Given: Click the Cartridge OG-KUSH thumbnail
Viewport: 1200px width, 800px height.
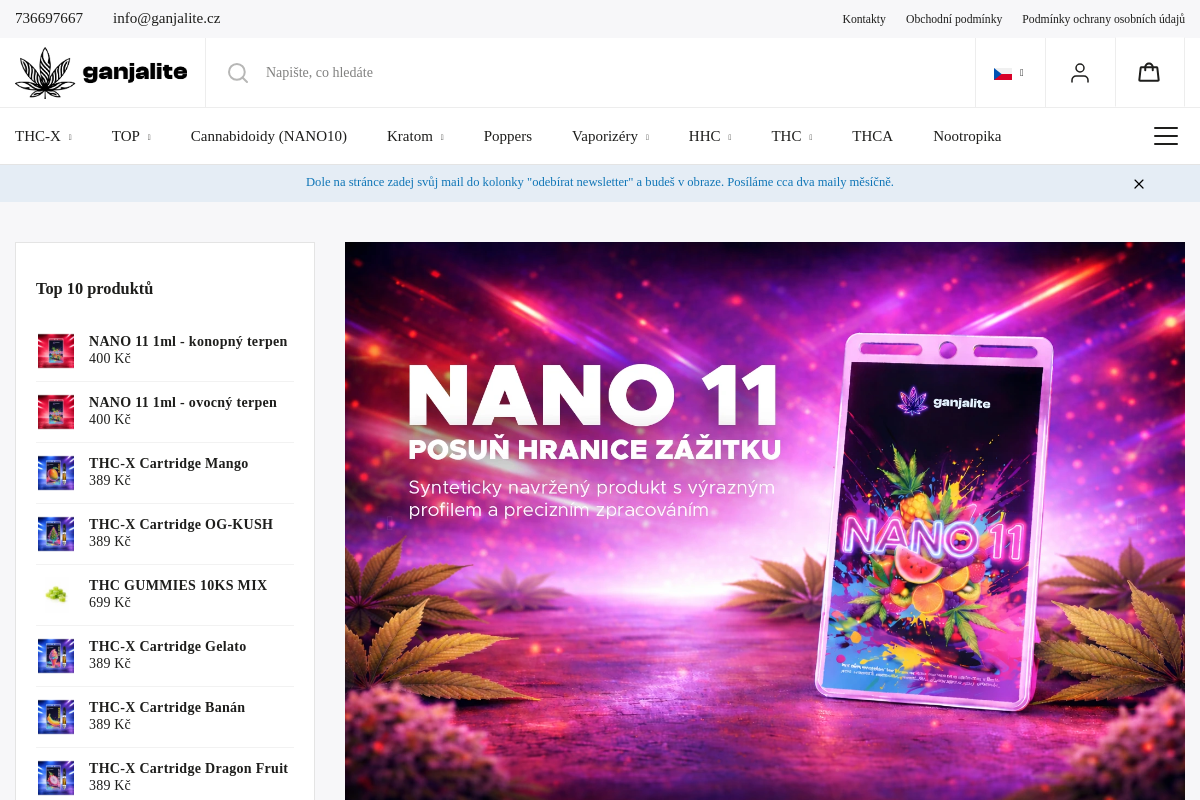Looking at the screenshot, I should pos(56,534).
